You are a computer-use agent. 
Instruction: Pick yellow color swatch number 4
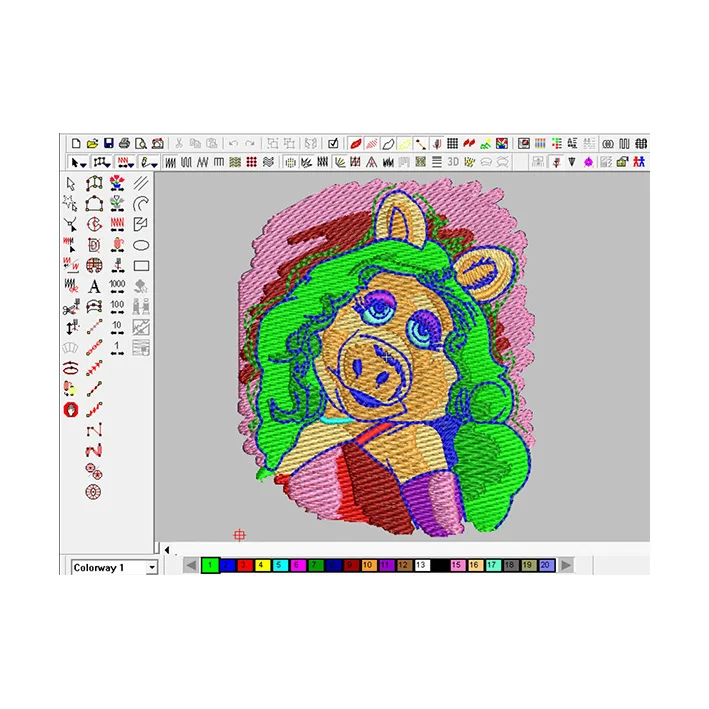[262, 565]
